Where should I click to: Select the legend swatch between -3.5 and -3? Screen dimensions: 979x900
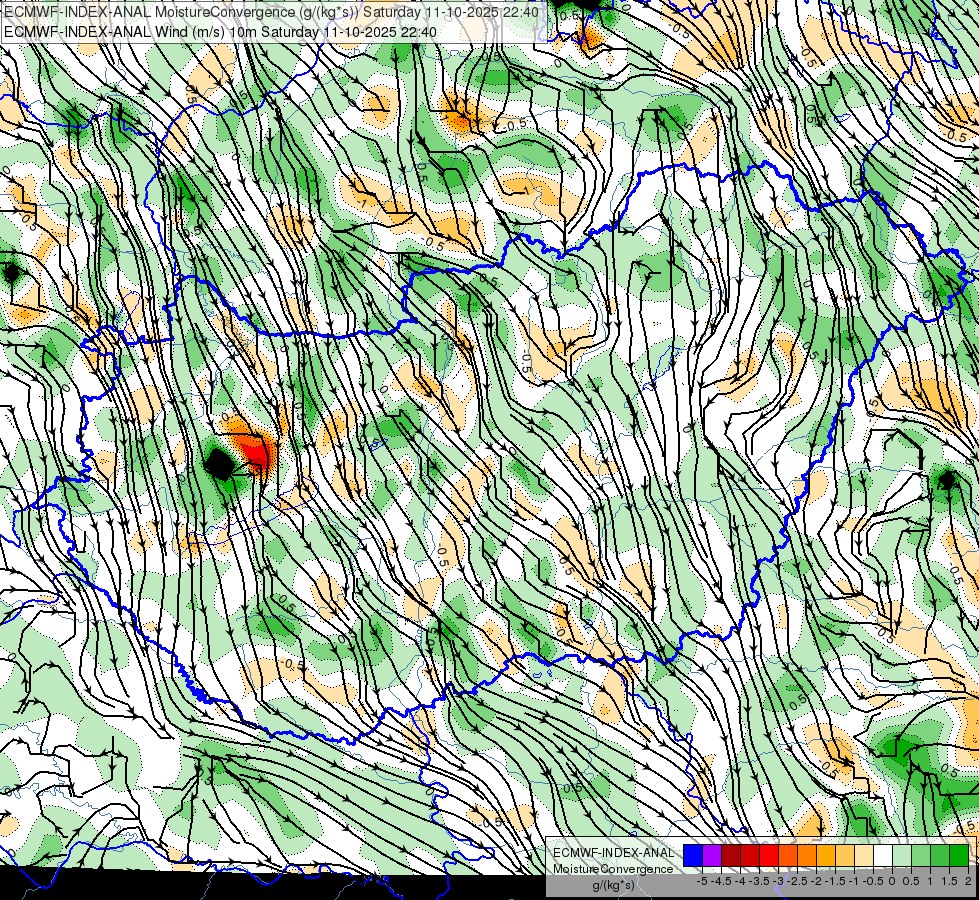(x=769, y=856)
